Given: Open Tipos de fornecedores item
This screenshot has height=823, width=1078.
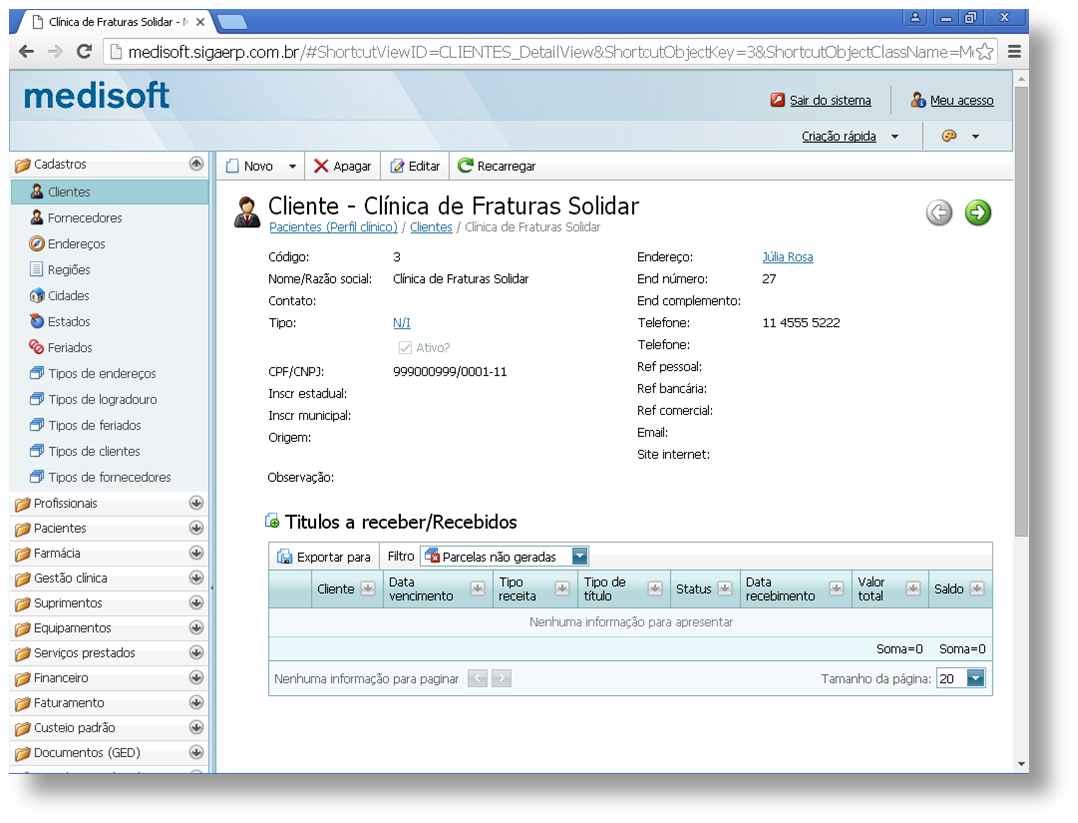Looking at the screenshot, I should pyautogui.click(x=100, y=477).
